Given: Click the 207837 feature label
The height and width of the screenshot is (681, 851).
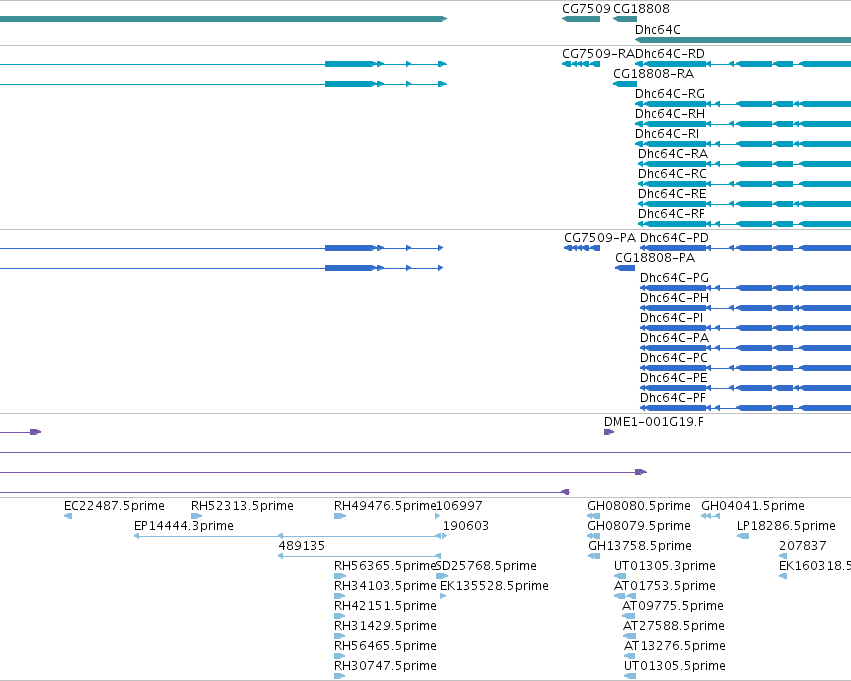Looking at the screenshot, I should point(803,546).
